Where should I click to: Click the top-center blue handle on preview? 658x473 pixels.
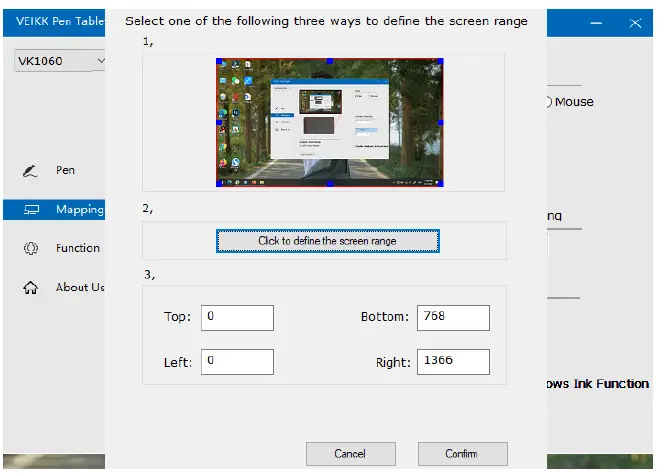click(x=330, y=61)
